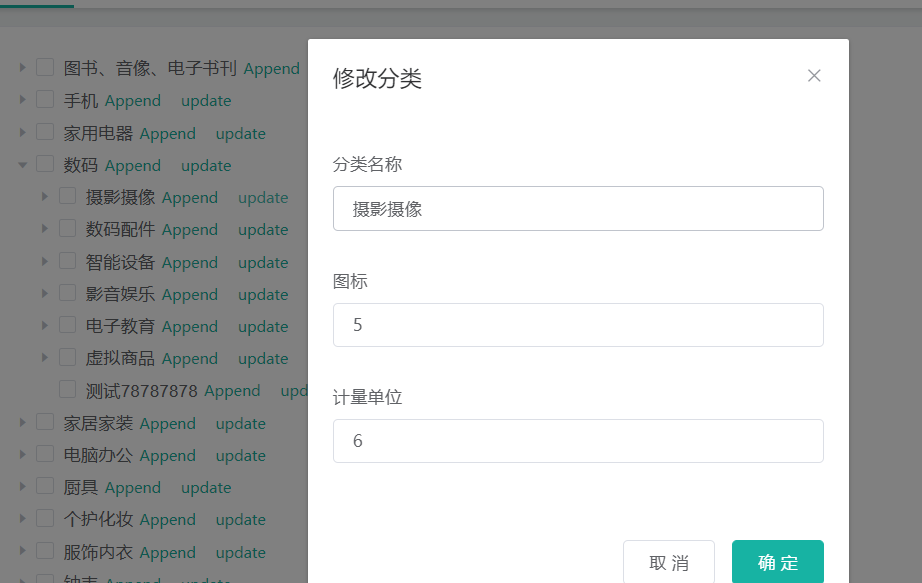Click the 图标 input field
This screenshot has height=583, width=922.
tap(578, 325)
